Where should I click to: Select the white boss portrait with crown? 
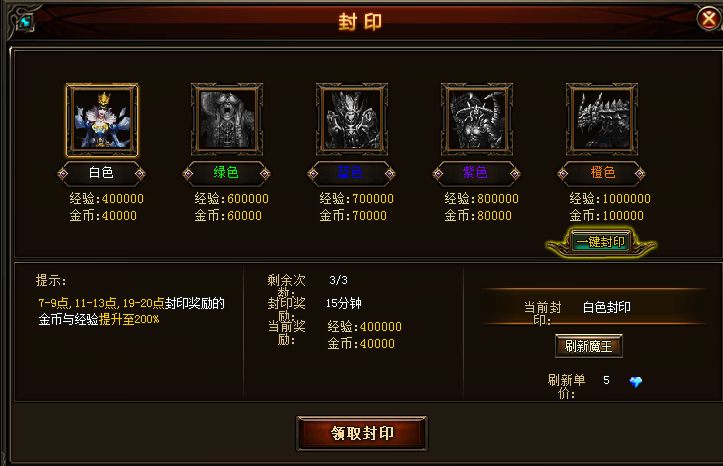pyautogui.click(x=102, y=120)
